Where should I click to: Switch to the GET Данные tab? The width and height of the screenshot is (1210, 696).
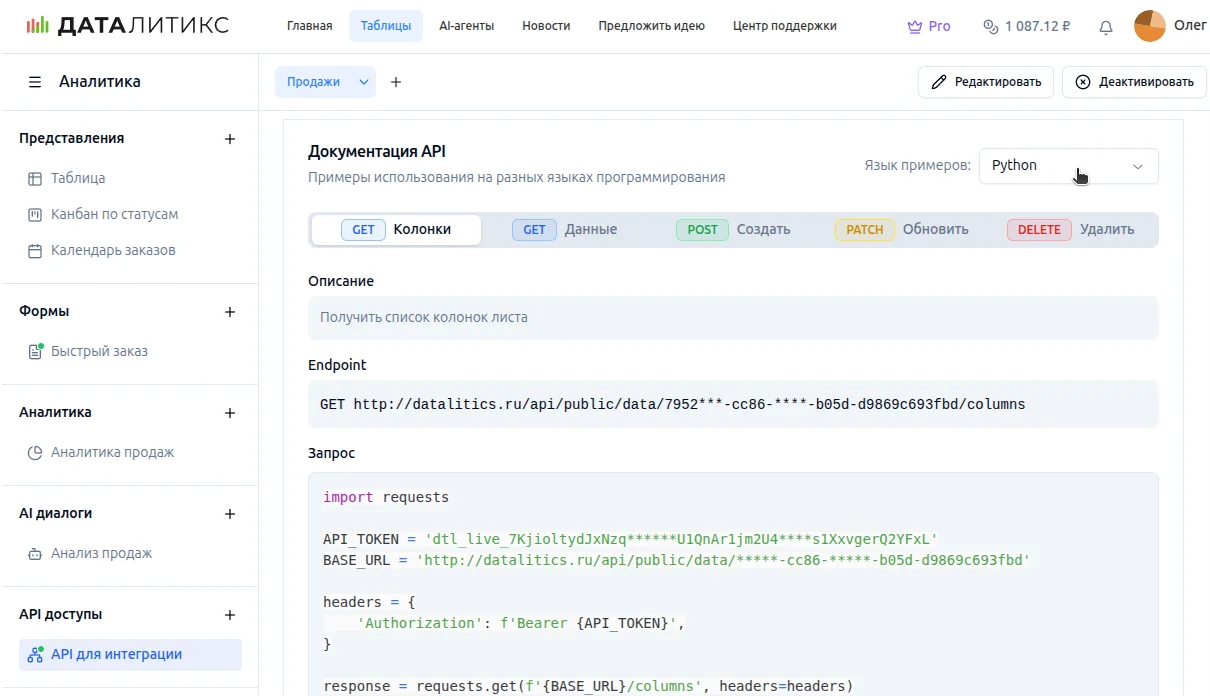[x=565, y=230]
